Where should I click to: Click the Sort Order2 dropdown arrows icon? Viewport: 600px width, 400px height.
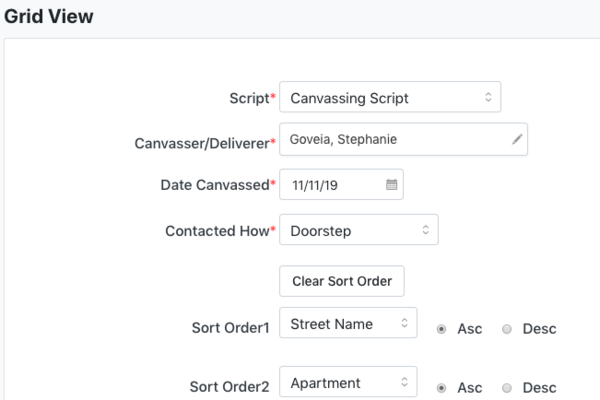click(404, 382)
